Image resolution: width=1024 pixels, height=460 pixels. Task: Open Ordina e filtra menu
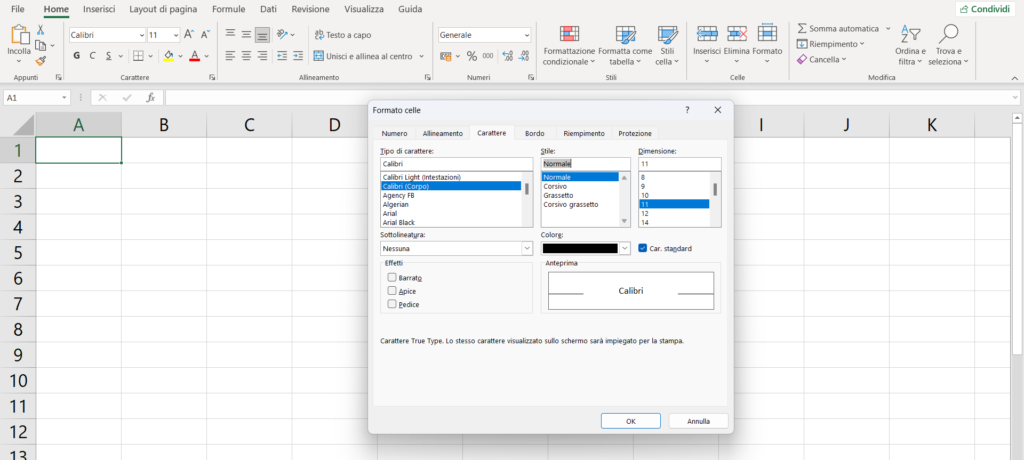[910, 46]
